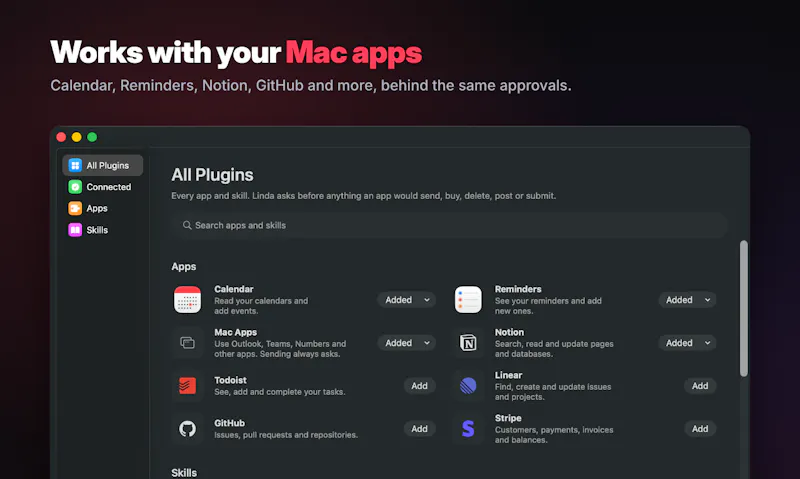Switch to the Connected section
The height and width of the screenshot is (479, 800).
[x=103, y=187]
